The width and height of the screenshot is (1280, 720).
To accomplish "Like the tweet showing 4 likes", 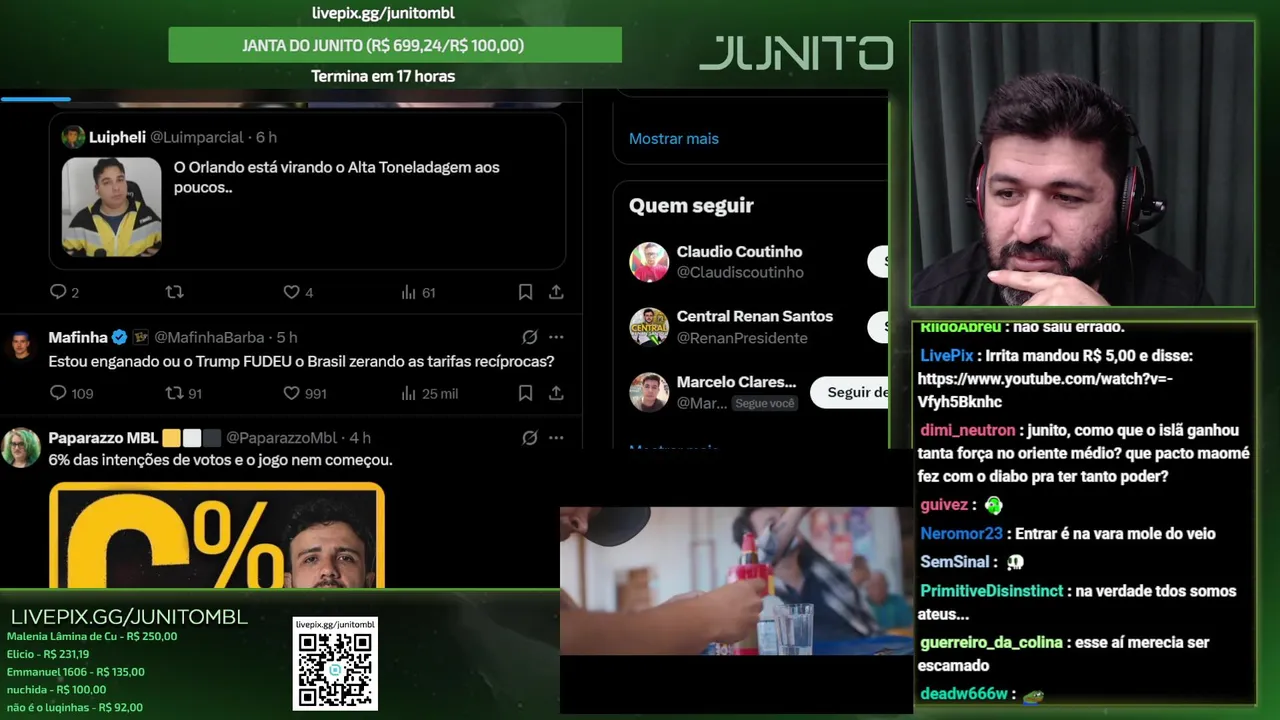I will click(x=291, y=292).
